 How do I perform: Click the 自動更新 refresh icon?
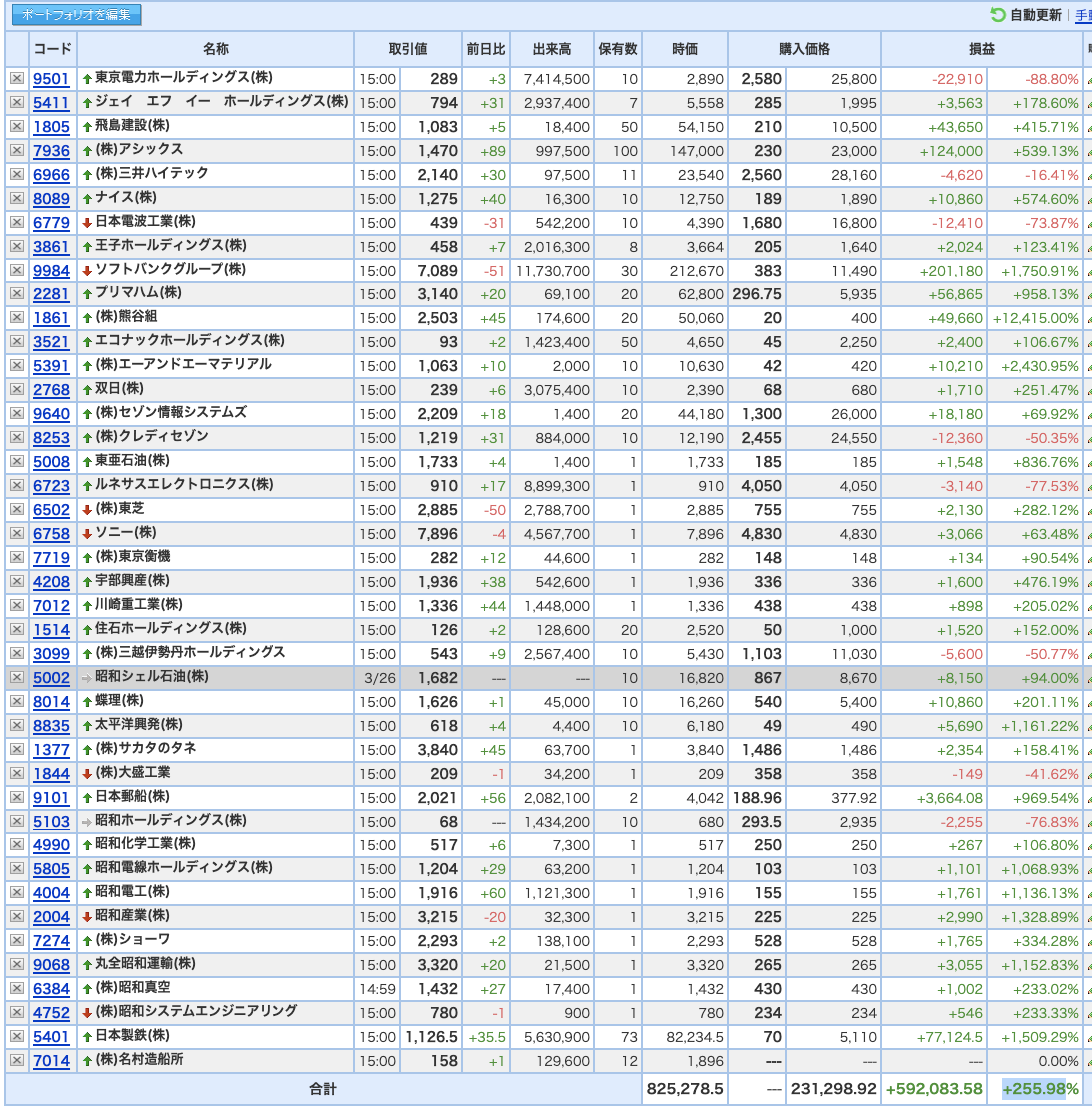pos(997,15)
